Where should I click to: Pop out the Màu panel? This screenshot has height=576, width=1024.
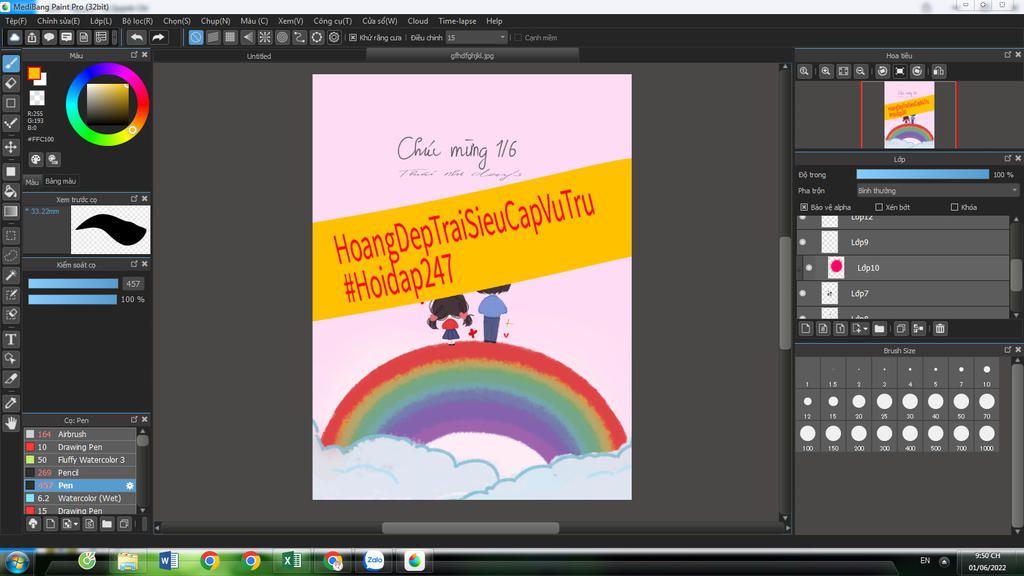(x=134, y=55)
